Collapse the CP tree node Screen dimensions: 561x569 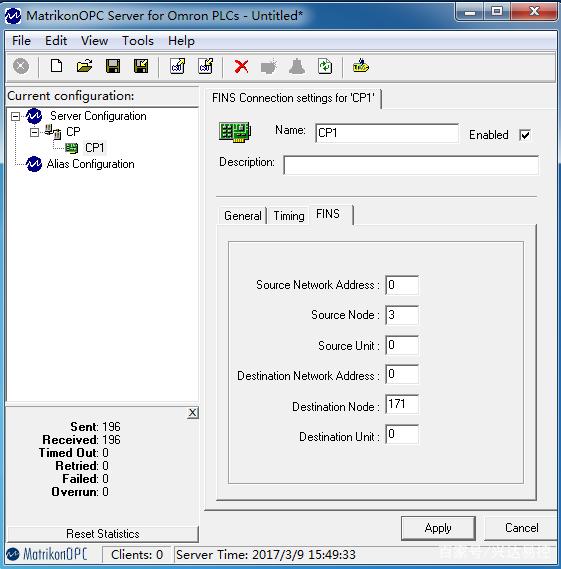pyautogui.click(x=34, y=132)
